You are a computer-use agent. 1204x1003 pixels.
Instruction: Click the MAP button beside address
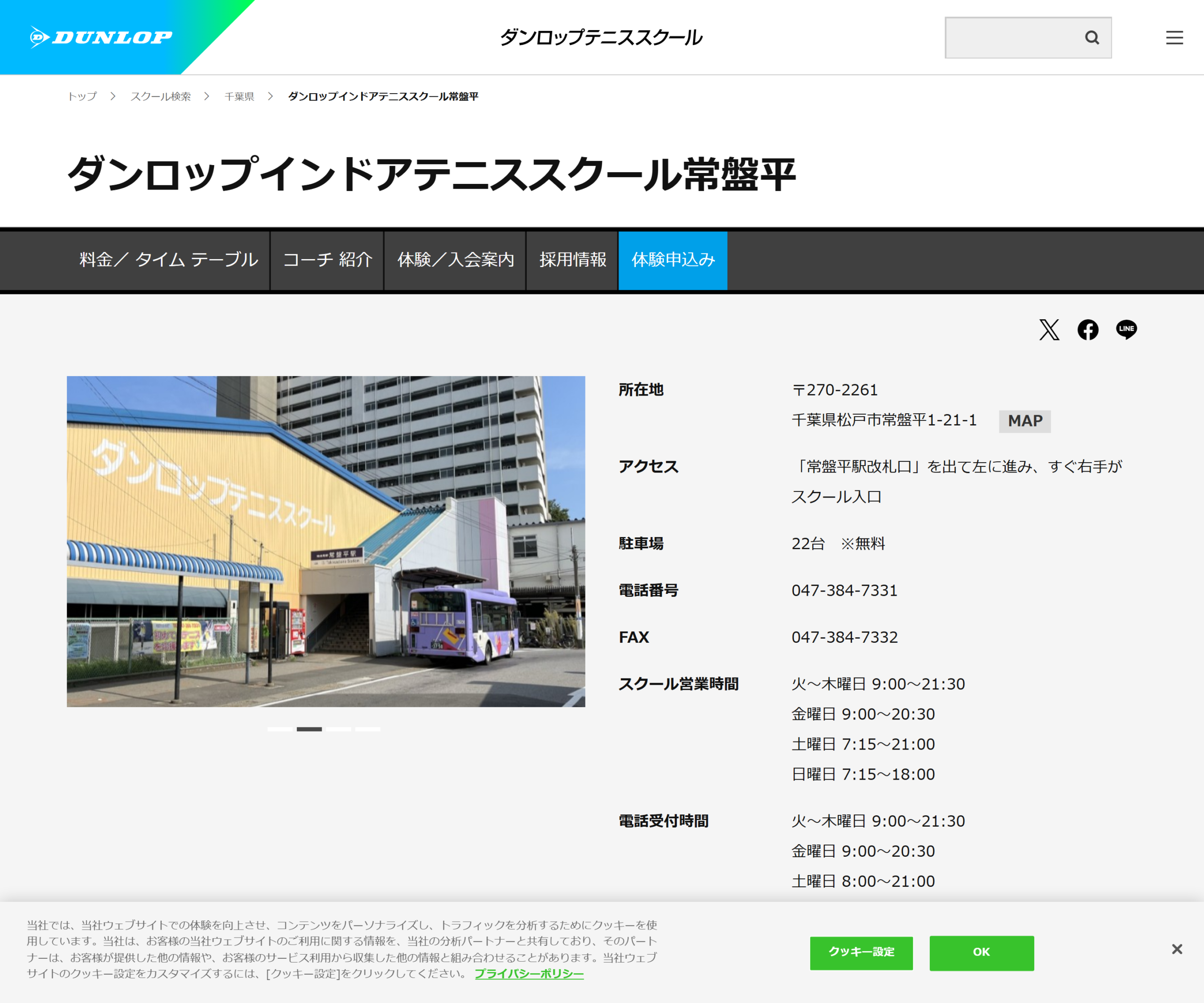pyautogui.click(x=1024, y=421)
